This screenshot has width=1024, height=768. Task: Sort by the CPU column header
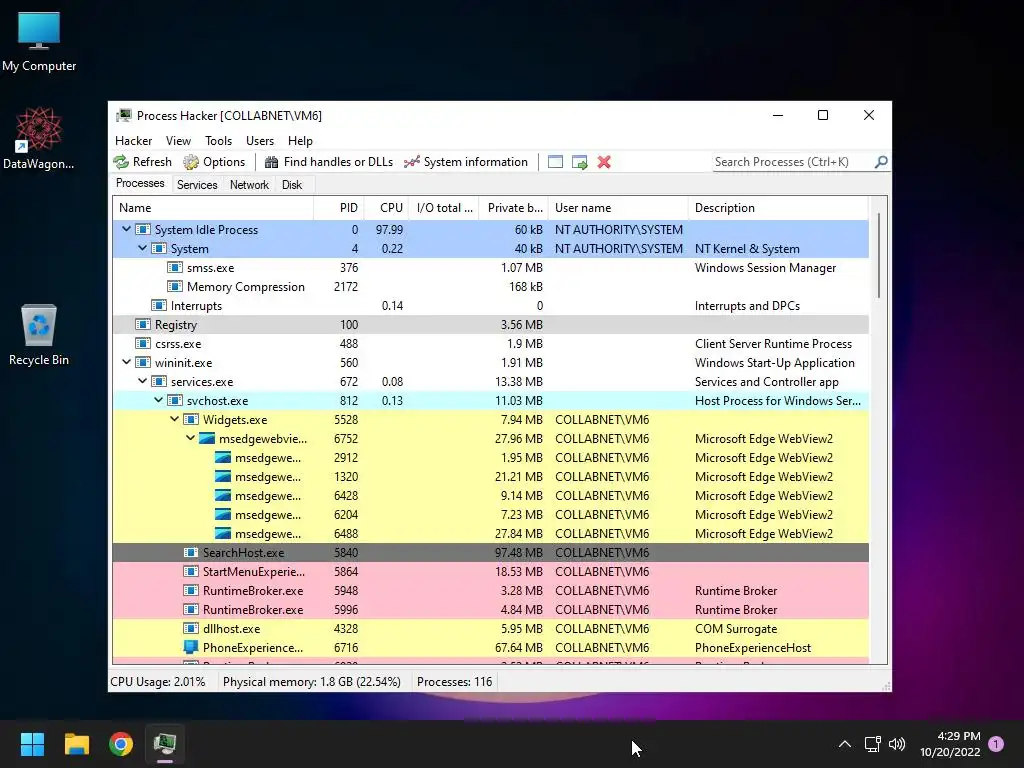[x=387, y=208]
